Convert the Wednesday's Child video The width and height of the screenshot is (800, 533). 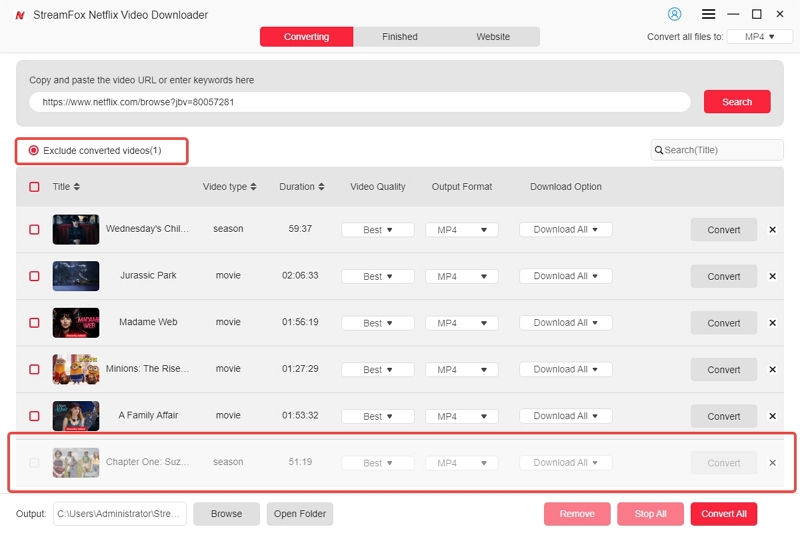[723, 230]
